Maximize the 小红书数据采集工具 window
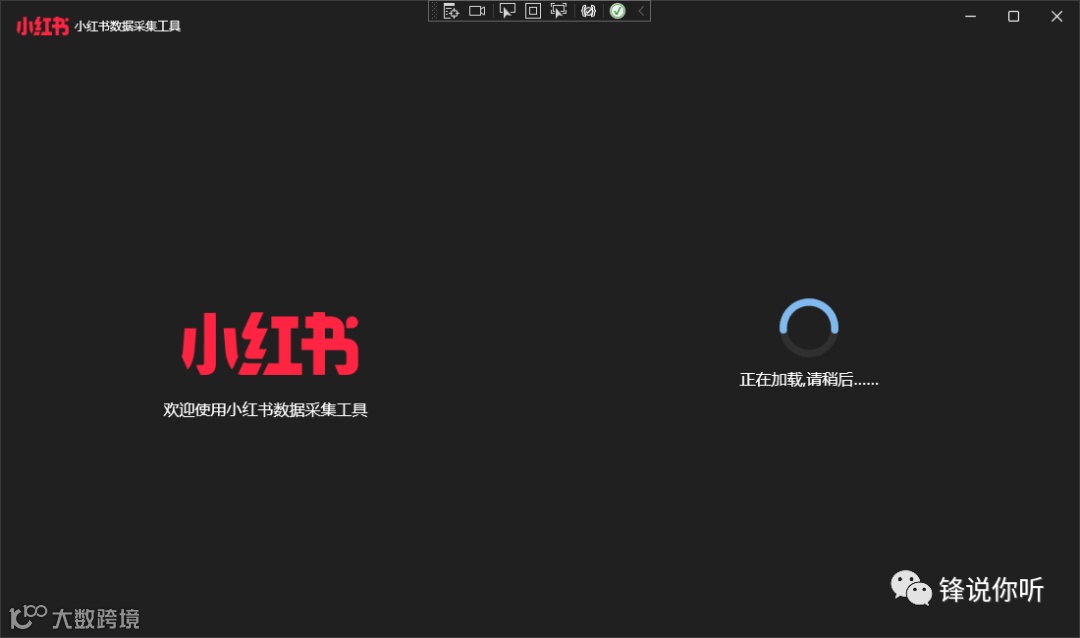This screenshot has height=638, width=1080. click(x=1013, y=16)
